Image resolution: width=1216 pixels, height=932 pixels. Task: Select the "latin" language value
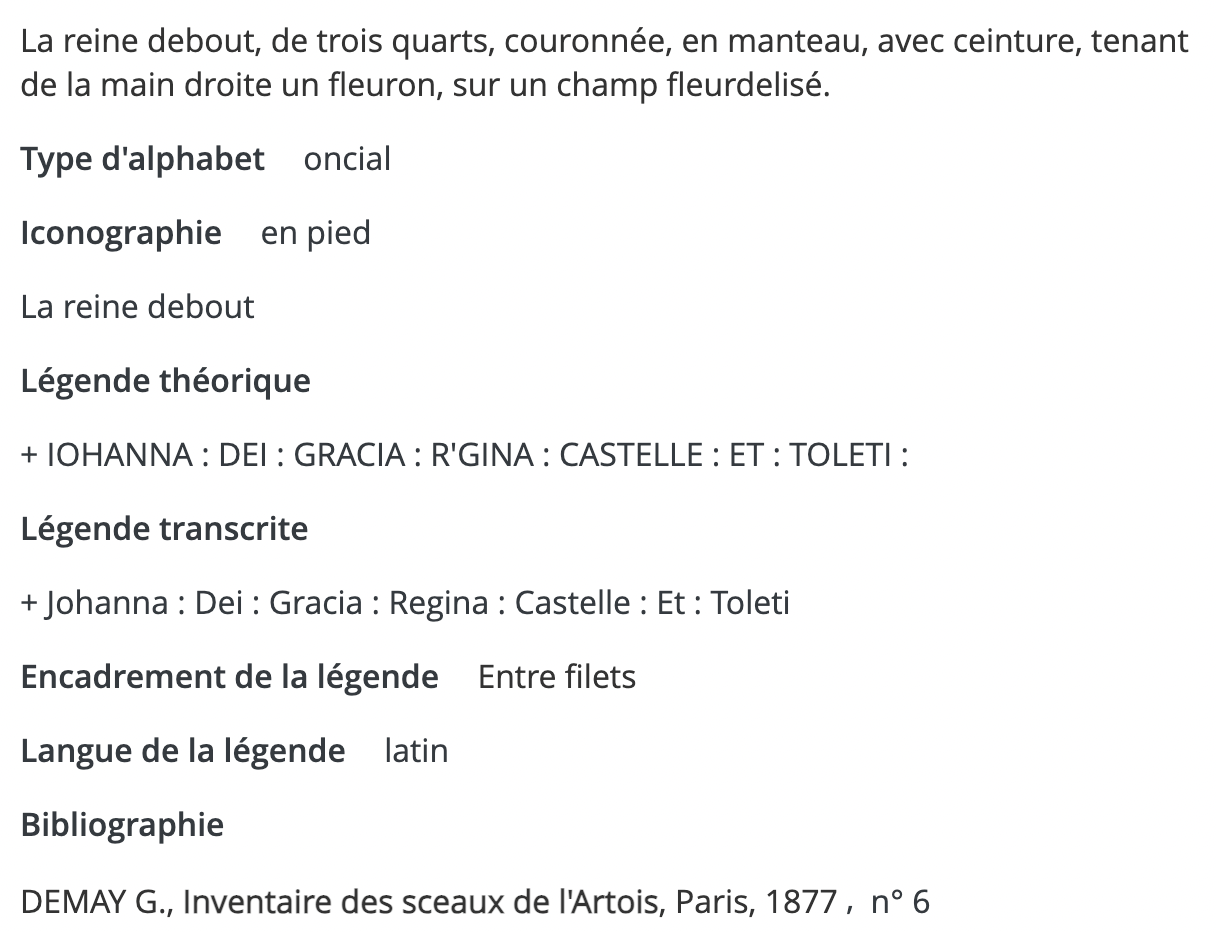pyautogui.click(x=417, y=751)
